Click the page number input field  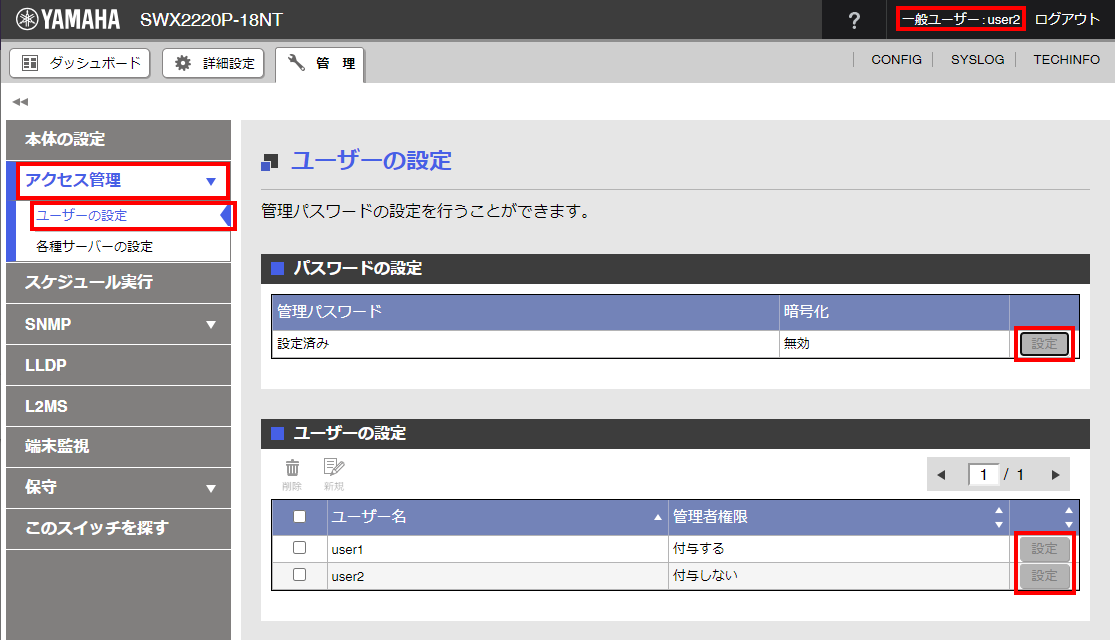(984, 475)
